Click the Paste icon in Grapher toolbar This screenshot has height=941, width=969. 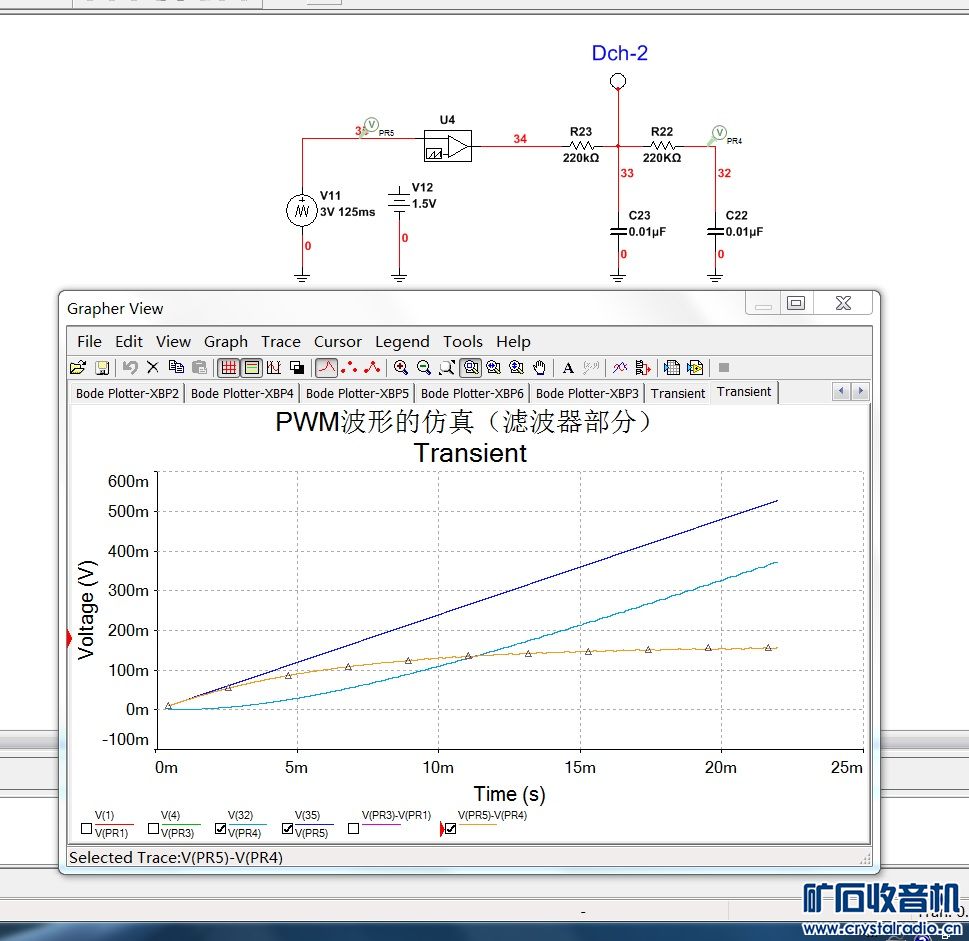(199, 368)
